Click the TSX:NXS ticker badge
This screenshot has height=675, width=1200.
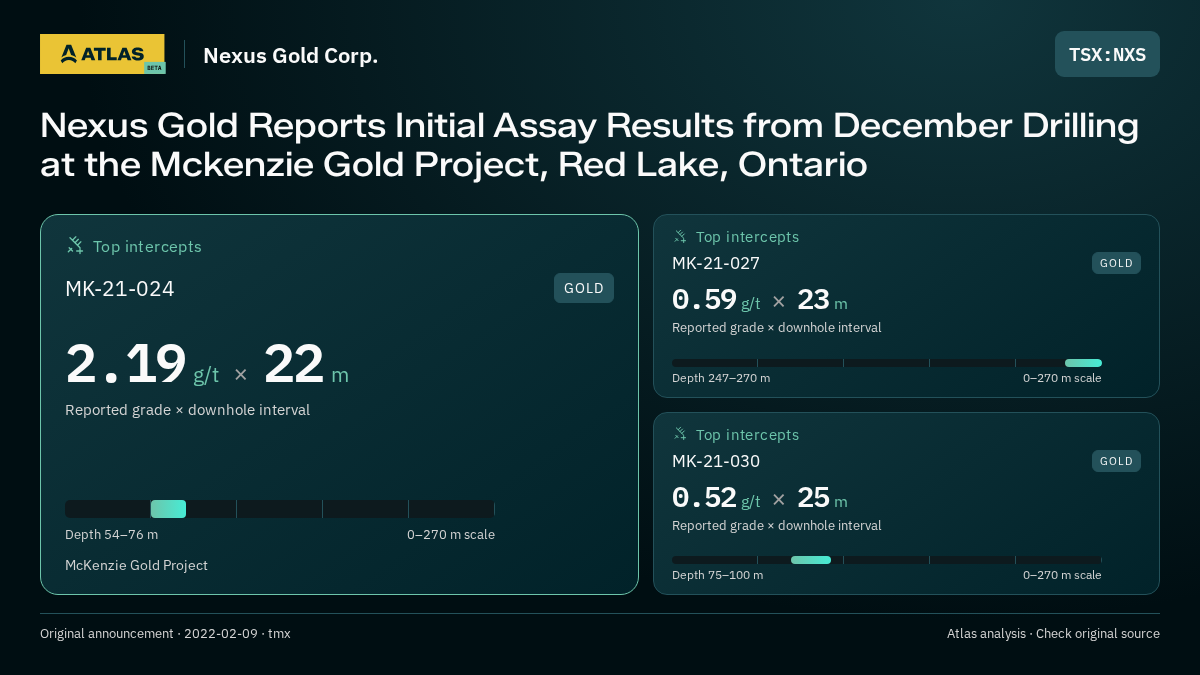pyautogui.click(x=1107, y=54)
